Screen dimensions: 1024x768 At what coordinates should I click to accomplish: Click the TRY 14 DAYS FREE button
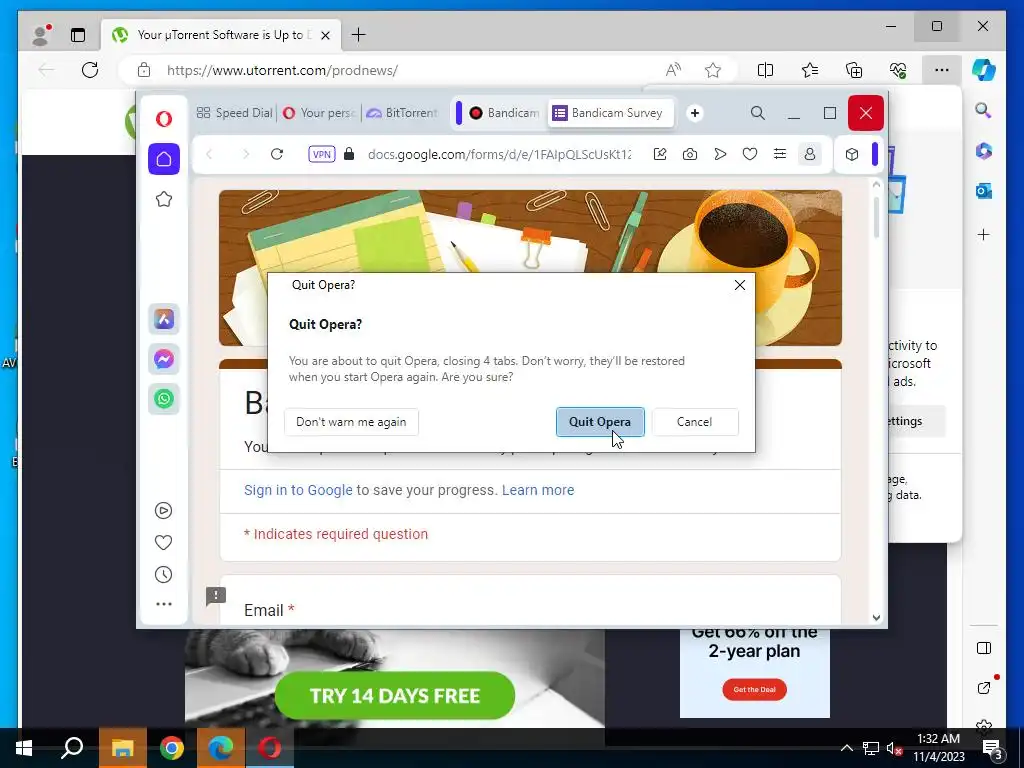click(x=394, y=696)
